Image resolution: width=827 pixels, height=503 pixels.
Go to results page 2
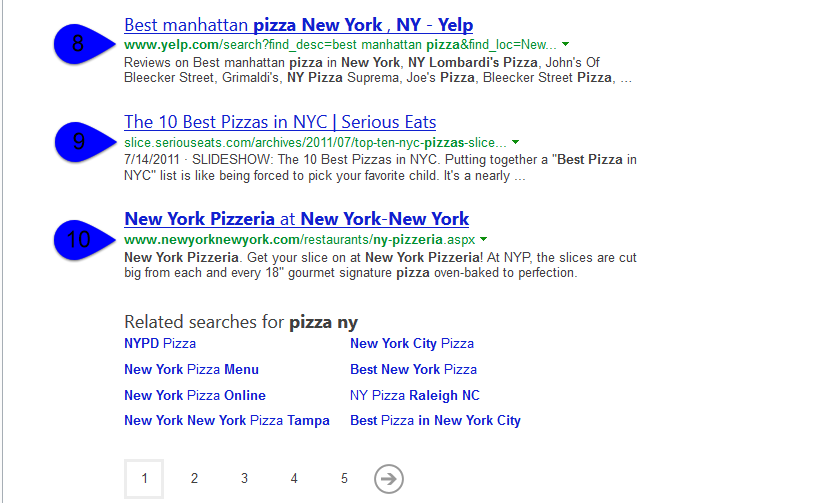click(x=194, y=479)
